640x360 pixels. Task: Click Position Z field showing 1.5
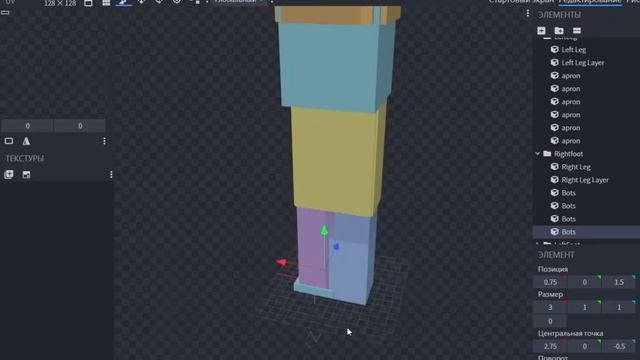click(x=618, y=282)
